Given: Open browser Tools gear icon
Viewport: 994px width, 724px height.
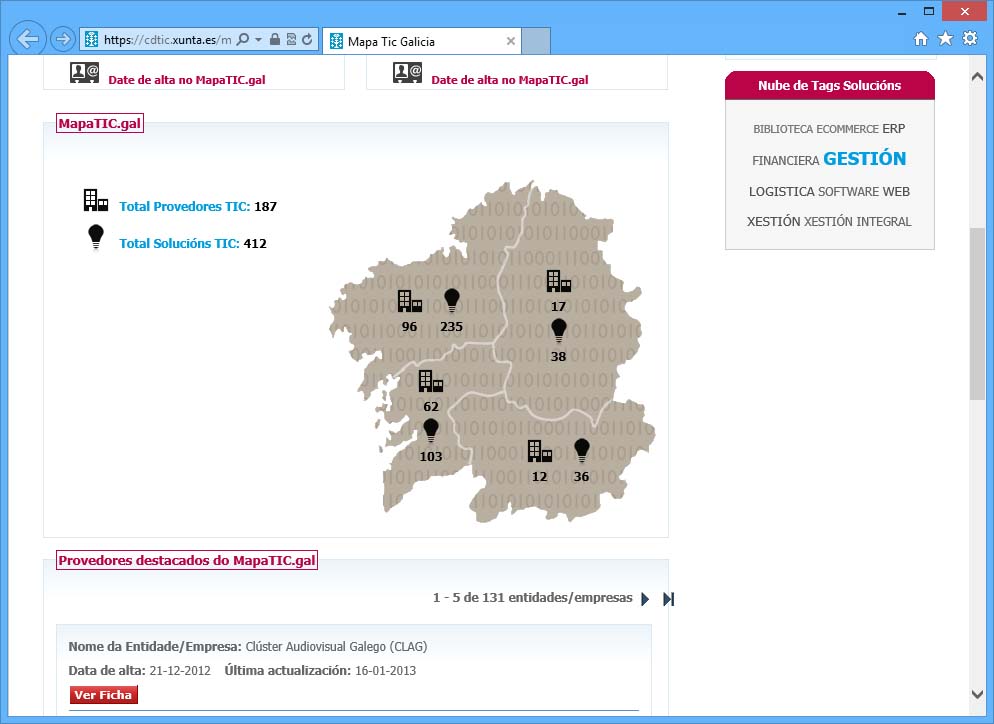Looking at the screenshot, I should (x=970, y=38).
